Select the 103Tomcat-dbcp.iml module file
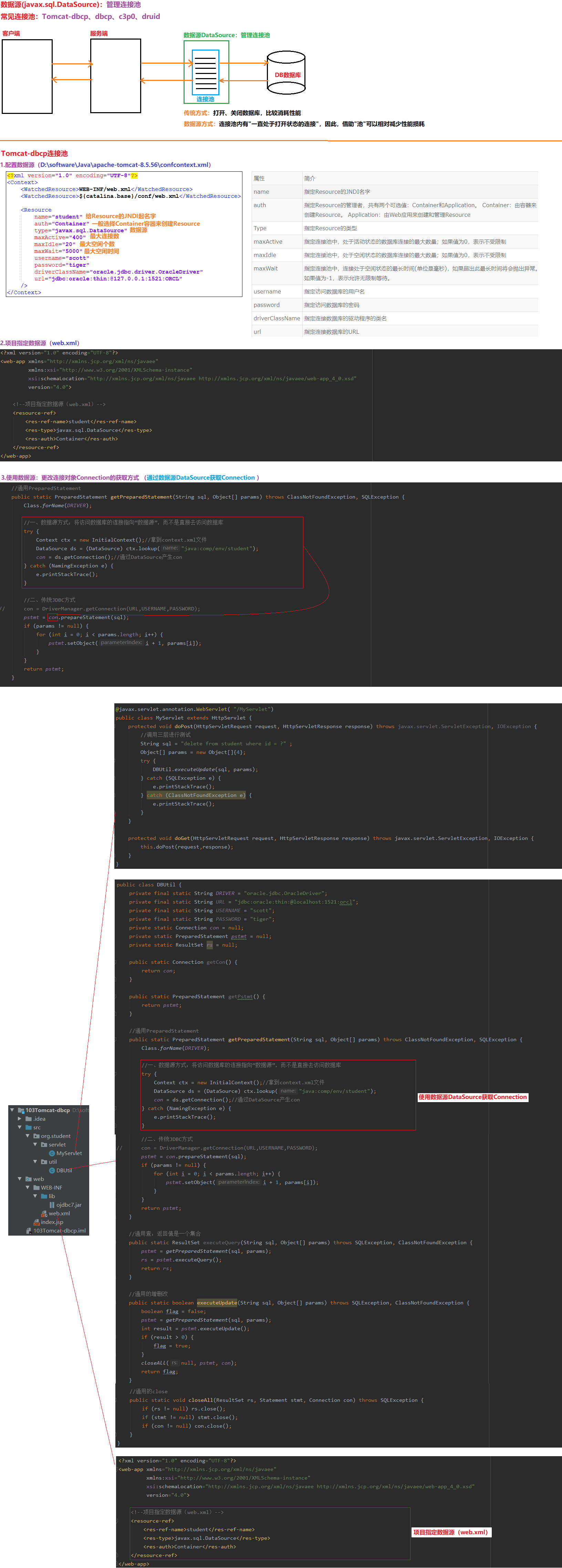 (x=59, y=1230)
